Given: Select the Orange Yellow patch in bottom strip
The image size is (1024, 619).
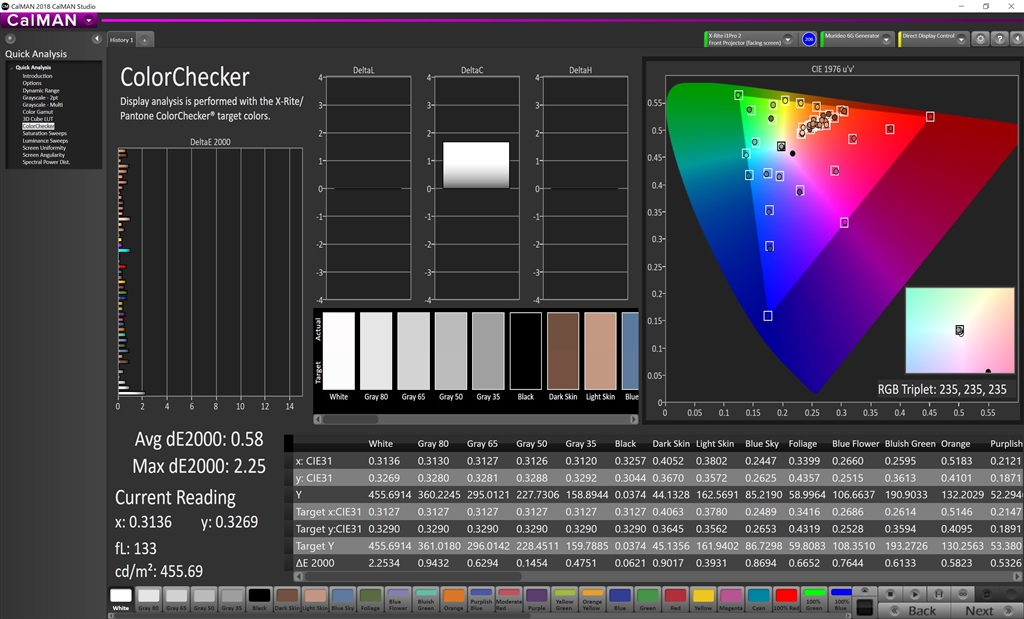Looking at the screenshot, I should 592,599.
